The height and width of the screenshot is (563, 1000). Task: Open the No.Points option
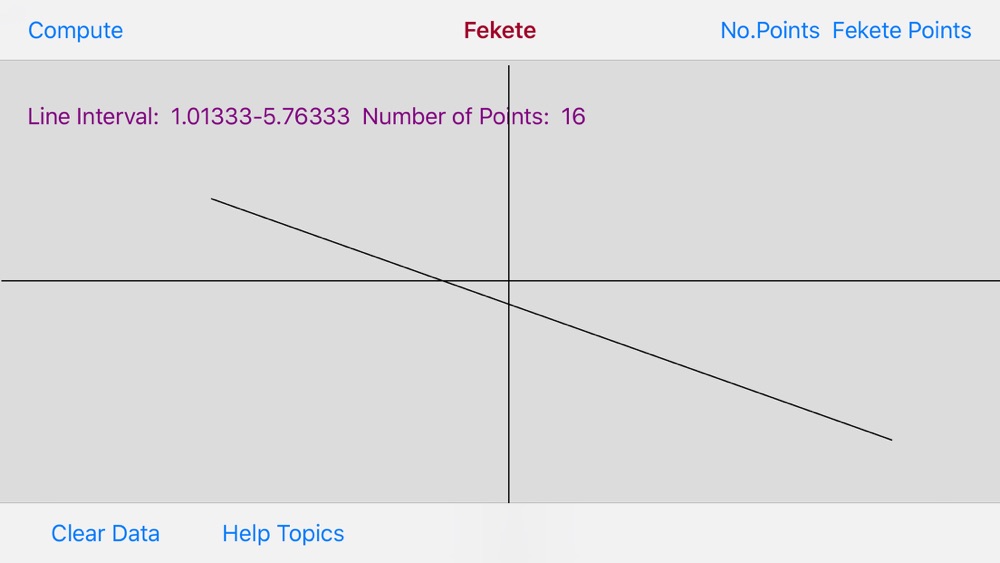pyautogui.click(x=770, y=31)
